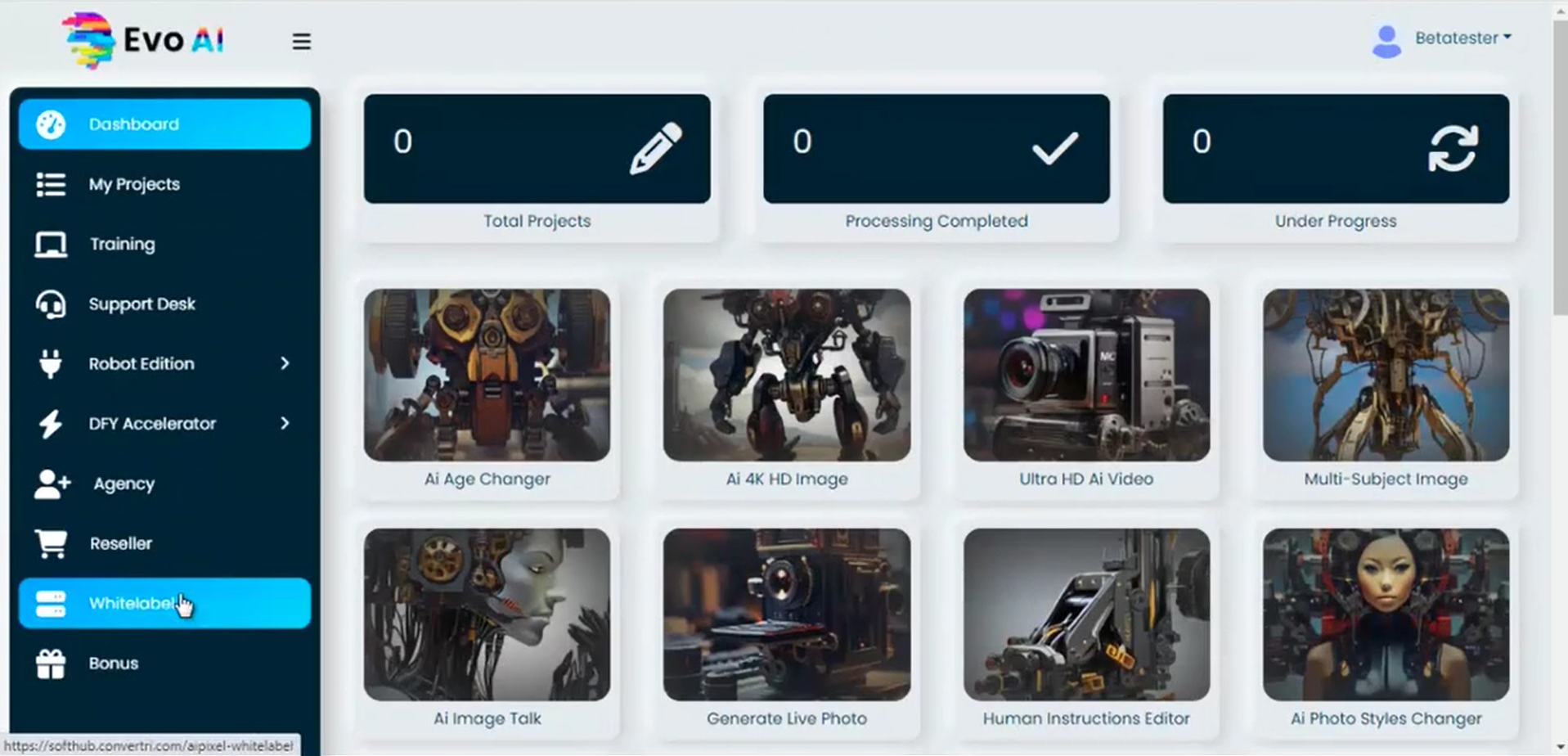Toggle the hamburger sidebar menu icon

[301, 41]
